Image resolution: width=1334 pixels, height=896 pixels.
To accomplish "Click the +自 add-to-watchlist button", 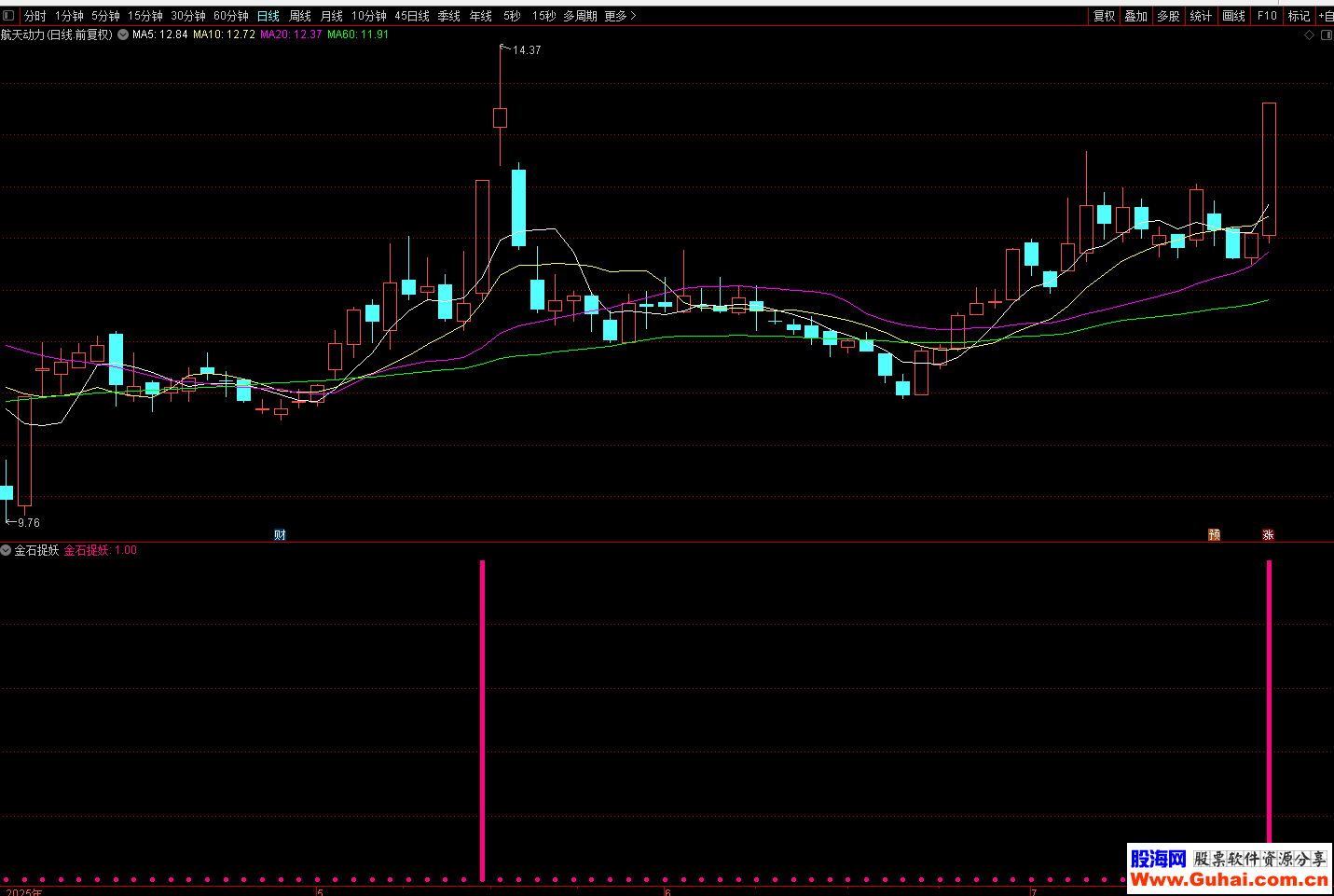I will (x=1326, y=16).
